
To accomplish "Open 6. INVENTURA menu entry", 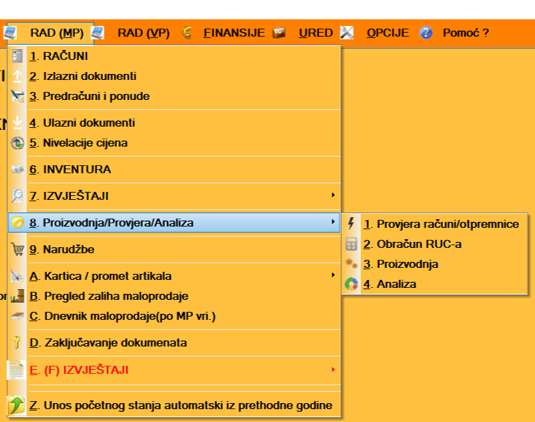I will [174, 169].
